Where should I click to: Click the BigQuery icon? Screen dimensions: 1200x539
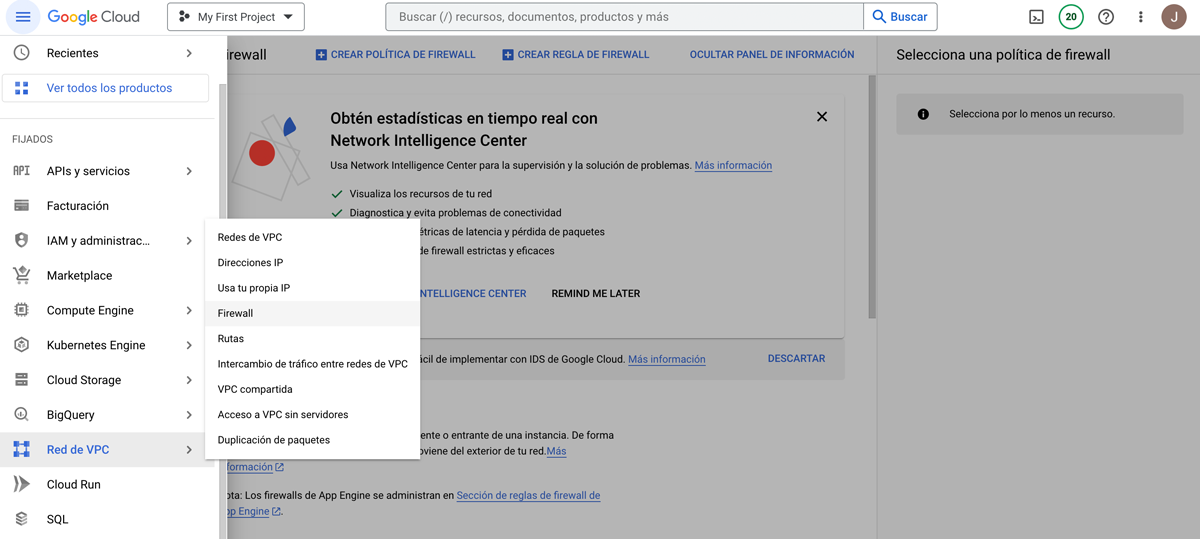21,415
